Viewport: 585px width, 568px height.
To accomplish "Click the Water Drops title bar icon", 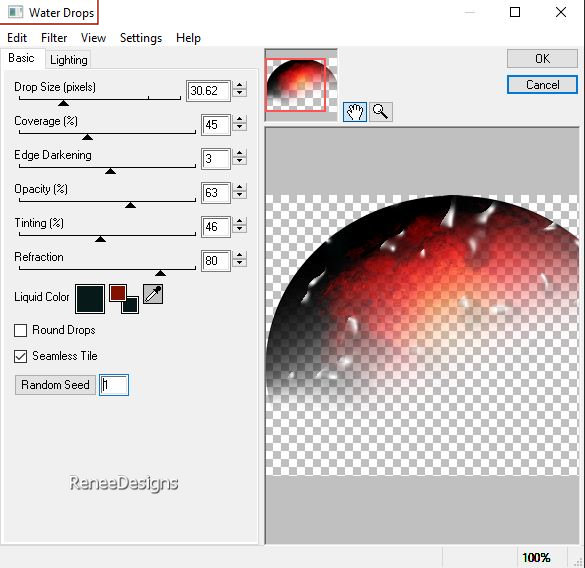I will [x=15, y=12].
